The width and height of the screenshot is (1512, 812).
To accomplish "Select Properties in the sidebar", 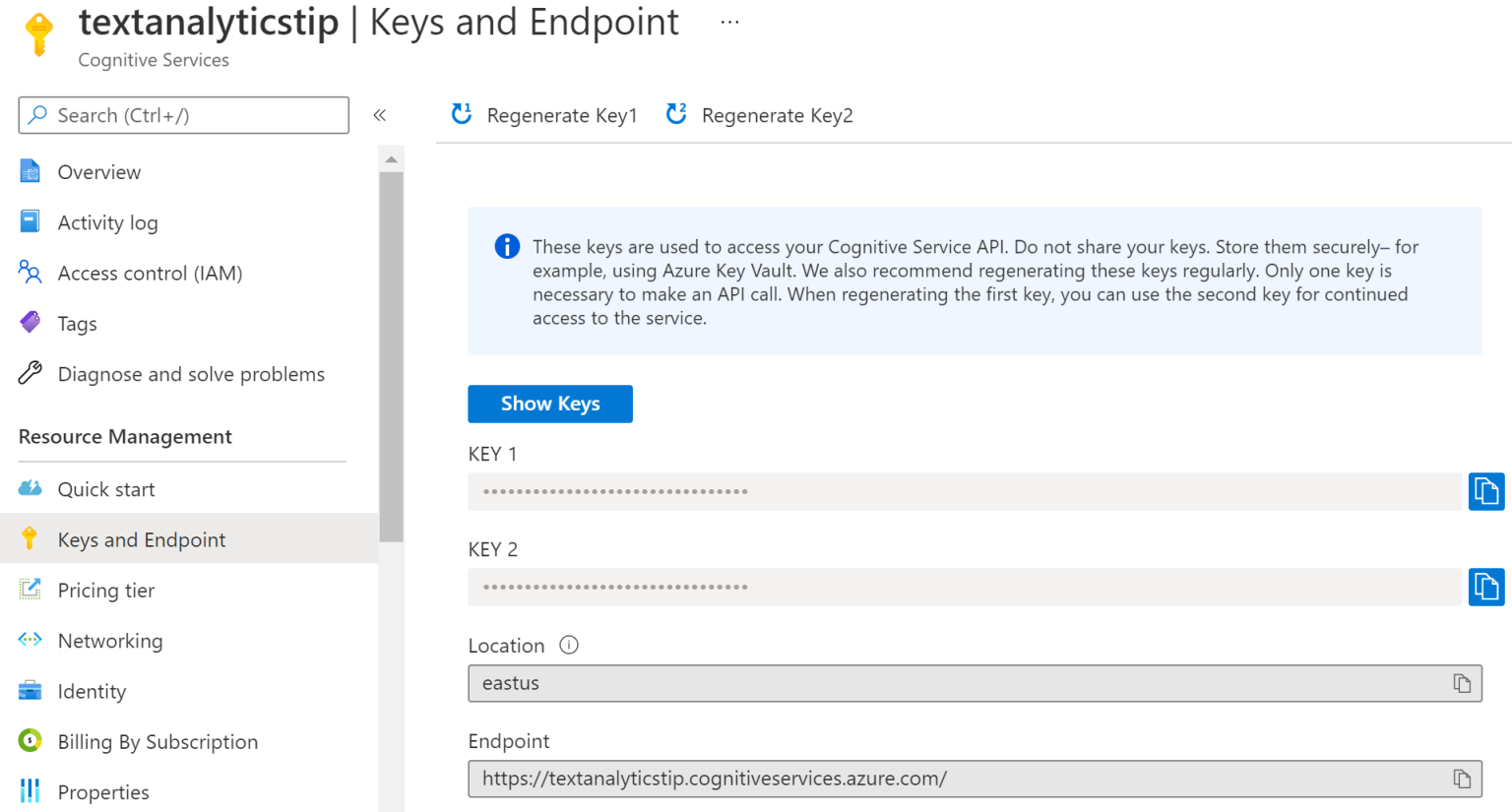I will [x=103, y=791].
